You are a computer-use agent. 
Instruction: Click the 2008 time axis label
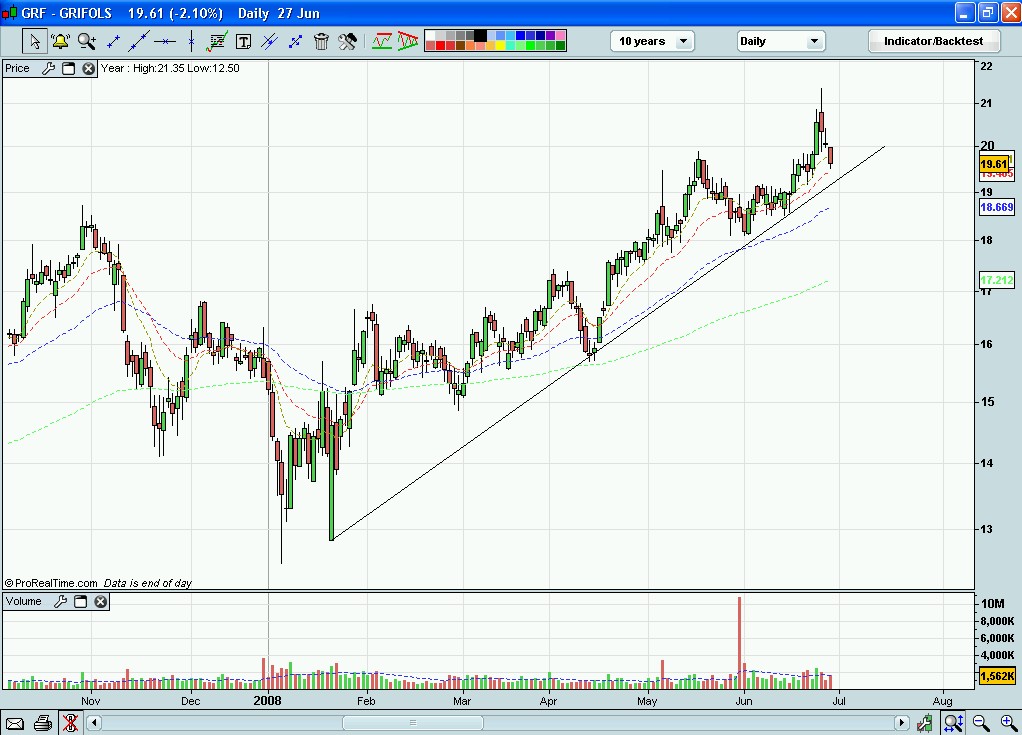(267, 700)
